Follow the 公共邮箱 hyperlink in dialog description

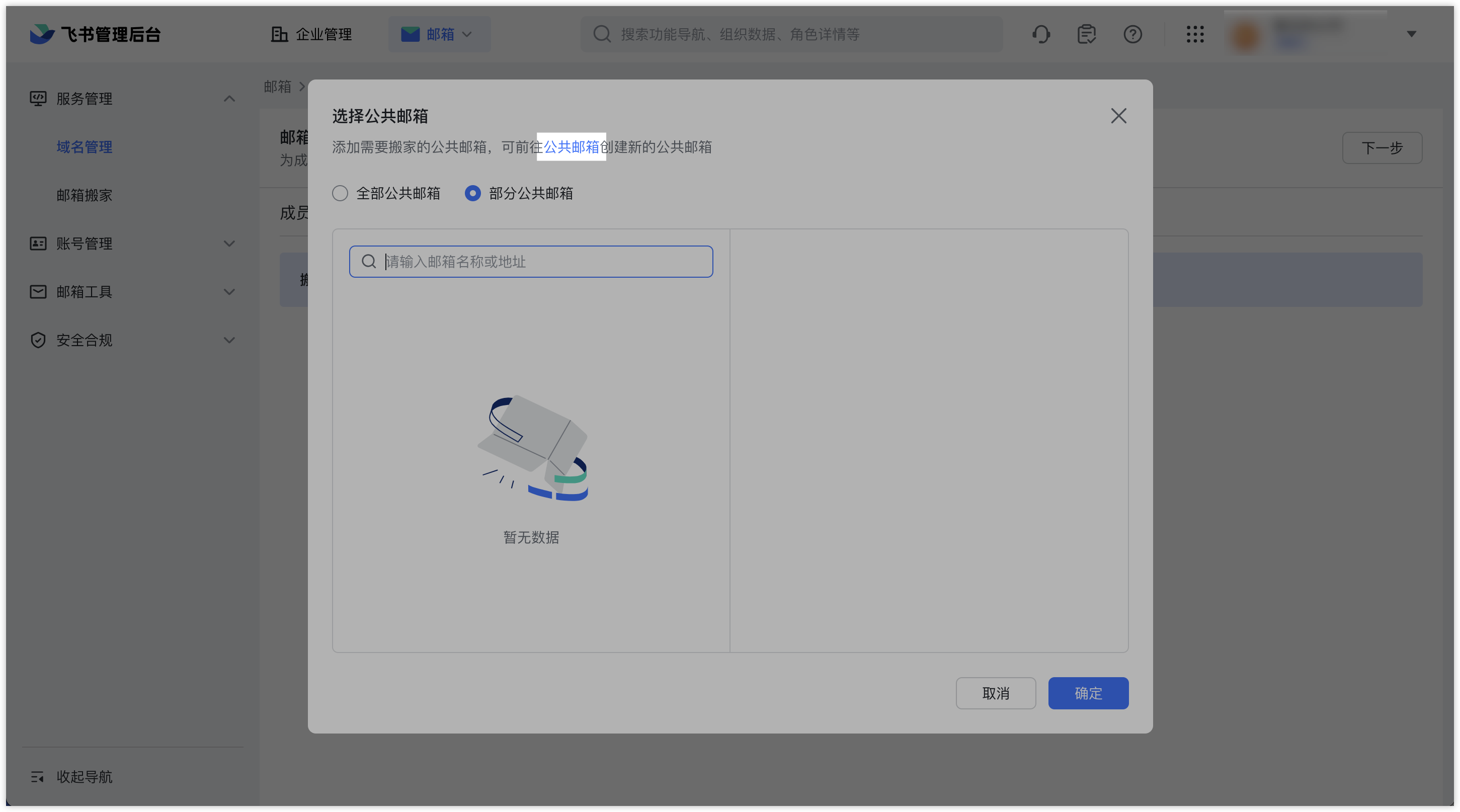tap(572, 147)
